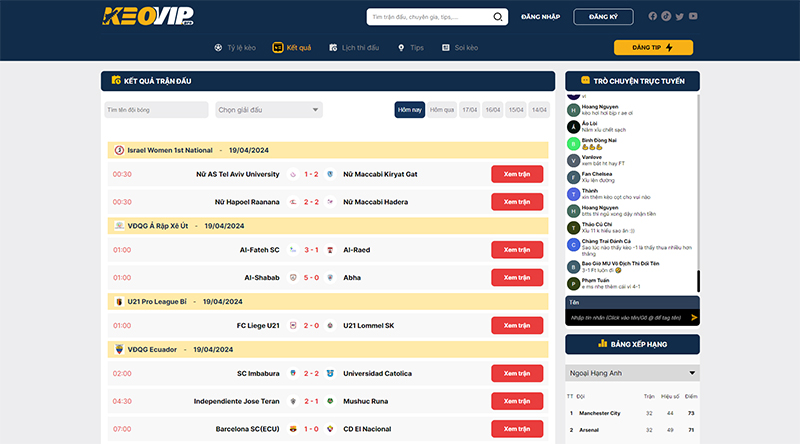Click Mushuc Runa team crest

330,401
